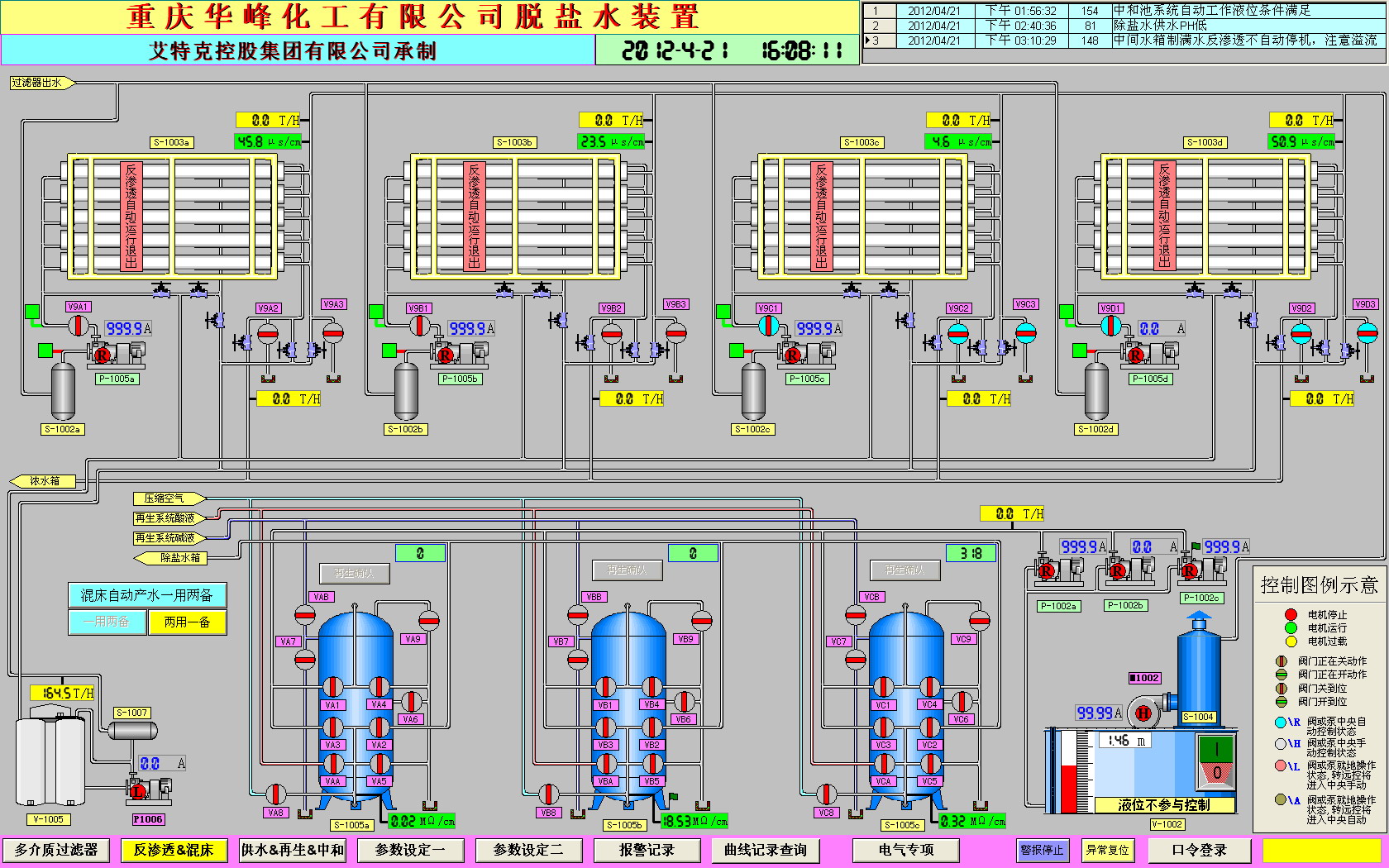Screen dimensions: 1389x868
Task: Click the 异常复位 reset button
Action: pyautogui.click(x=1107, y=850)
